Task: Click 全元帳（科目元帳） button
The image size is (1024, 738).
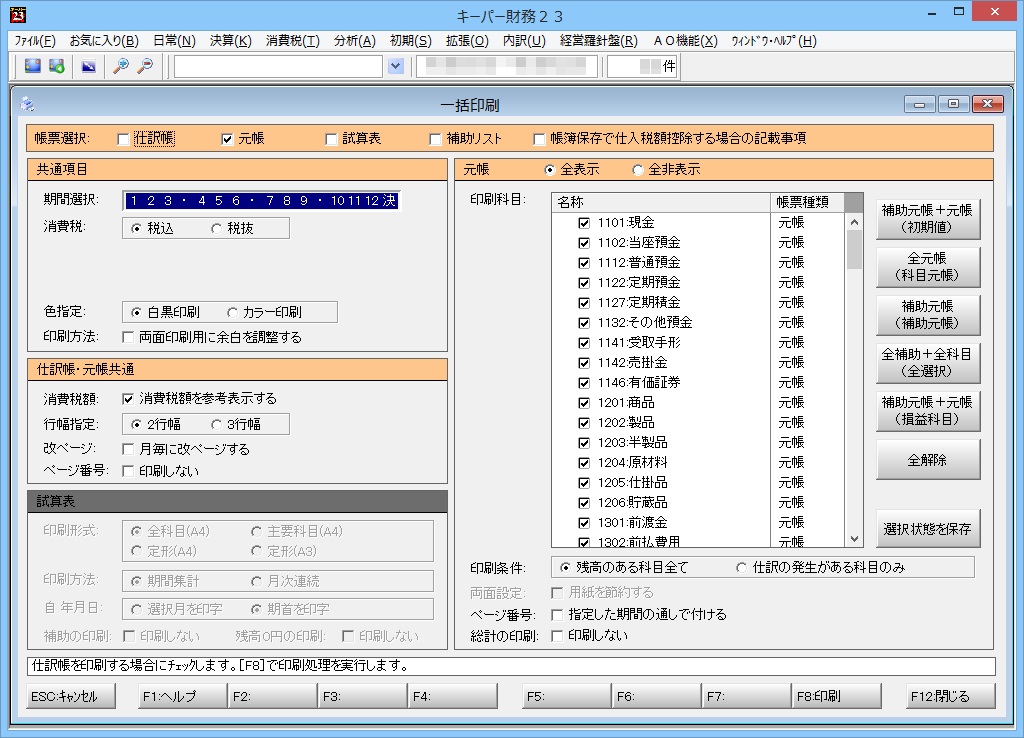Action: click(927, 267)
